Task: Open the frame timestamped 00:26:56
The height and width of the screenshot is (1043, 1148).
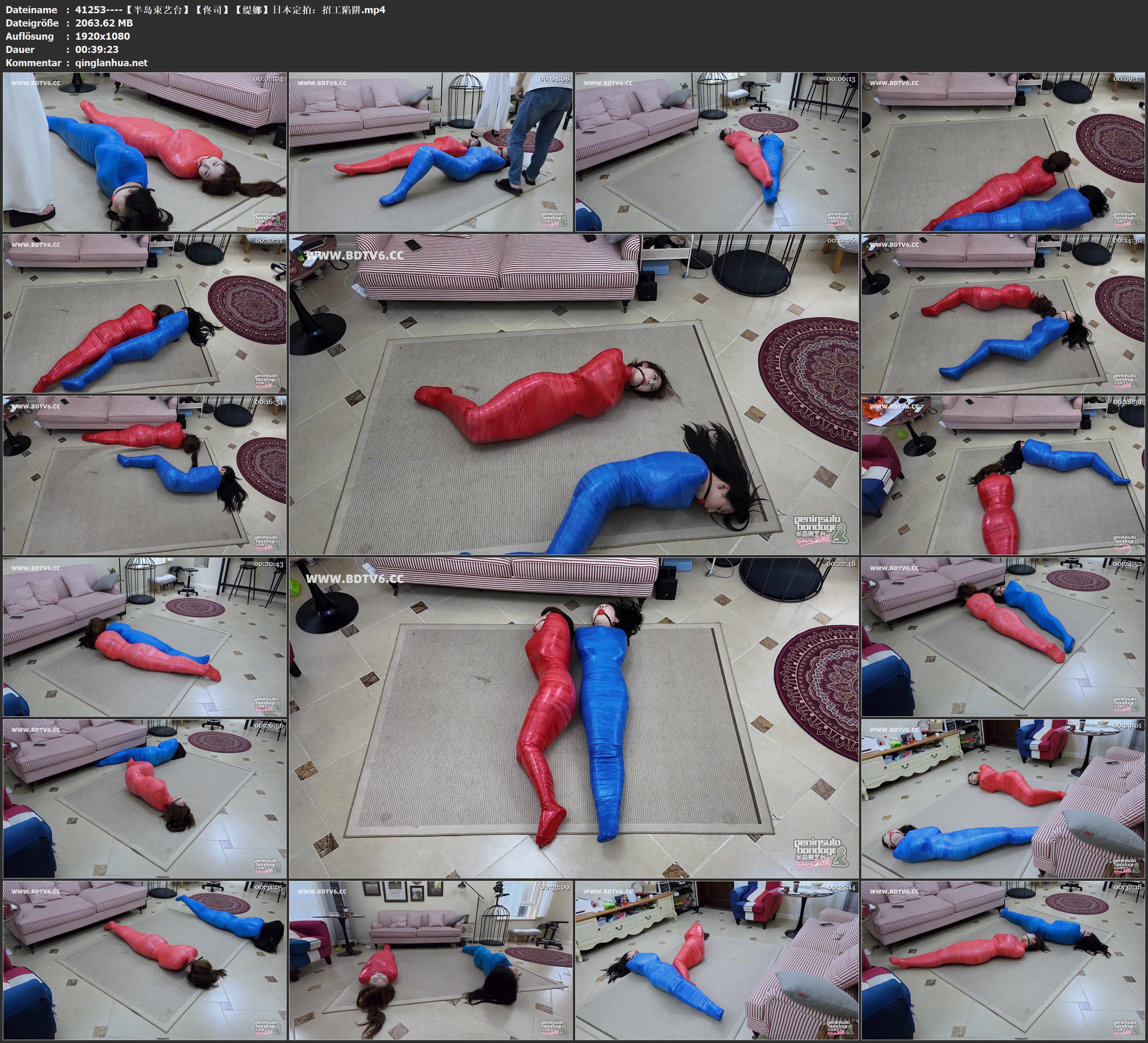Action: point(145,799)
